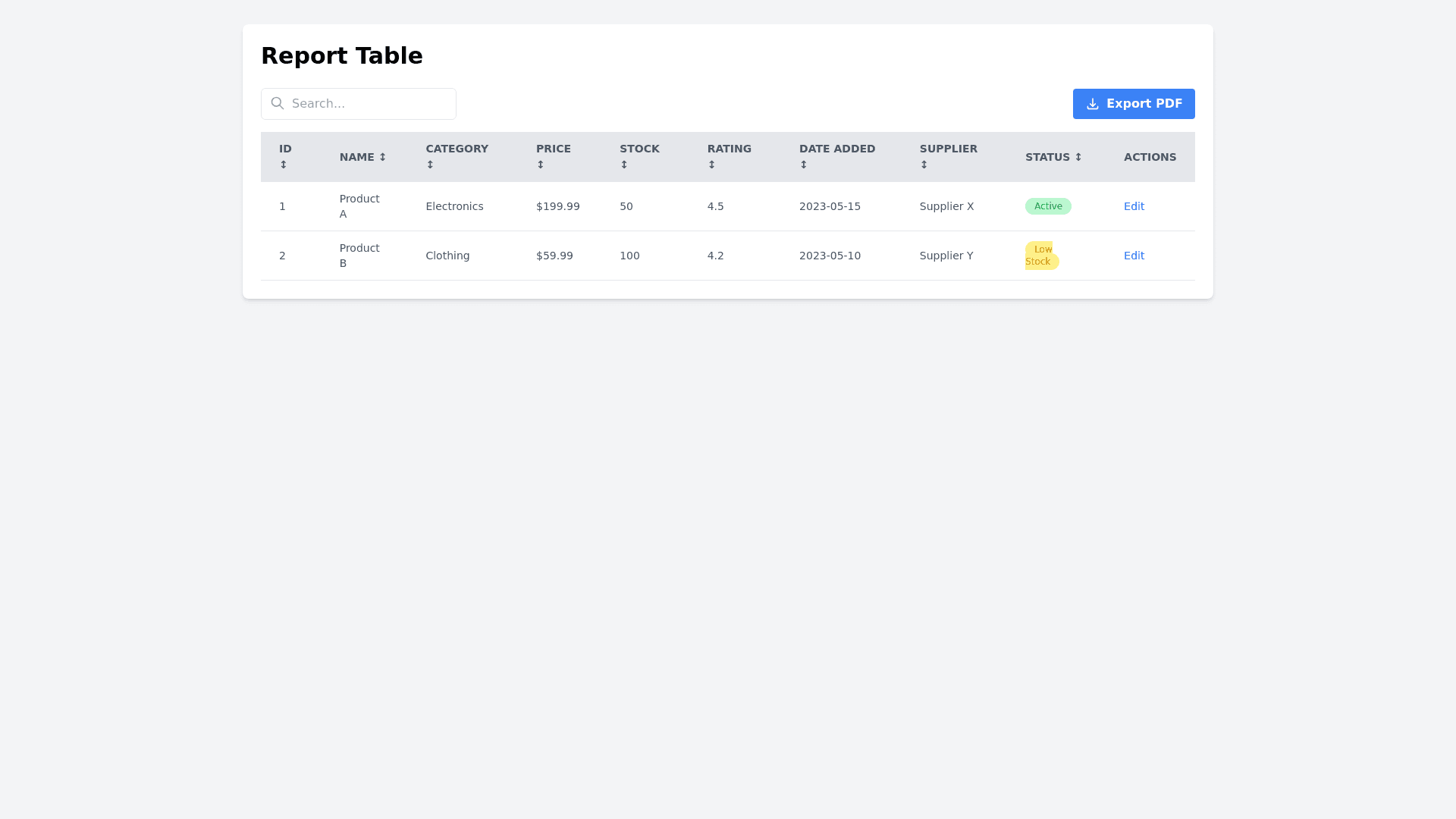Click the ACTIONS column header
The width and height of the screenshot is (1456, 819).
(1150, 157)
